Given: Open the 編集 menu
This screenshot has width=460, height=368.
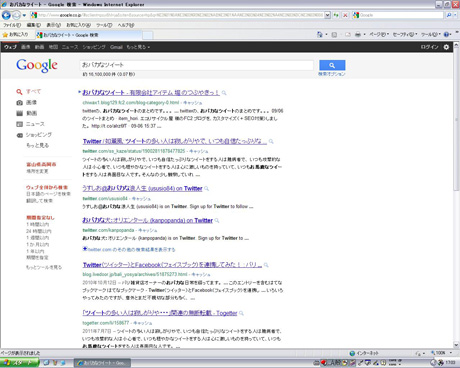Looking at the screenshot, I should [34, 25].
